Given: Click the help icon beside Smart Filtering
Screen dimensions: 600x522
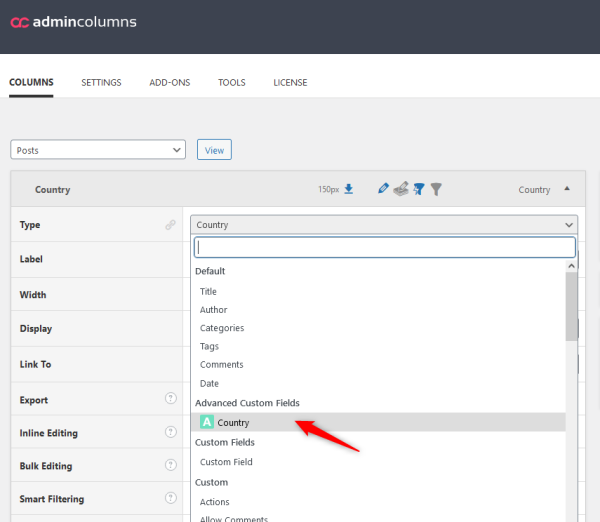Looking at the screenshot, I should coord(170,499).
